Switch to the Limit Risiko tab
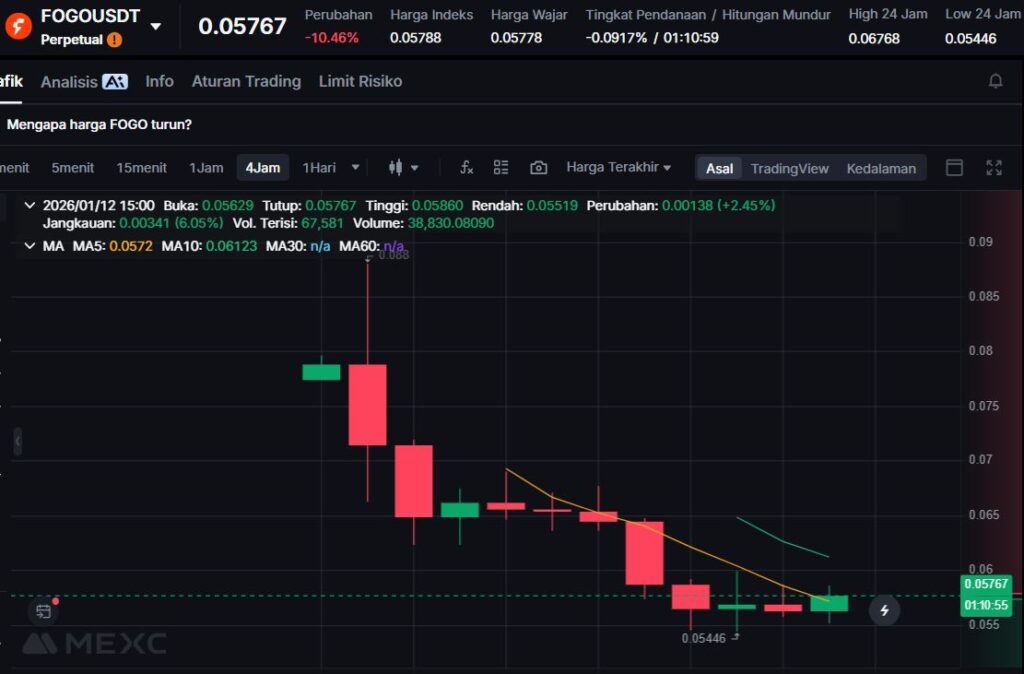 pos(360,82)
